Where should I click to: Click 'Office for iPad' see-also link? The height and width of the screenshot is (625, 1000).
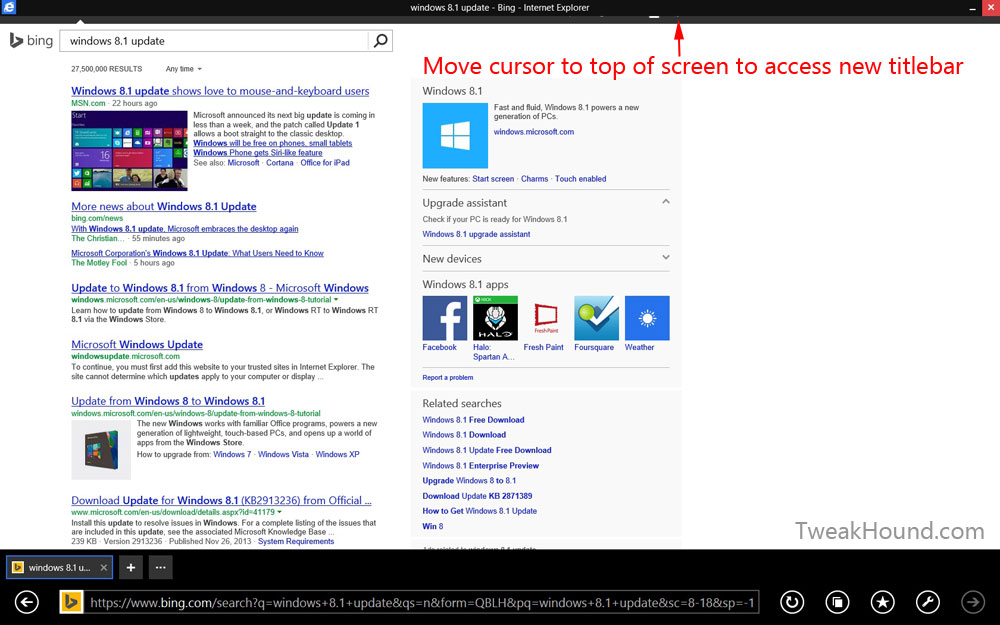325,163
